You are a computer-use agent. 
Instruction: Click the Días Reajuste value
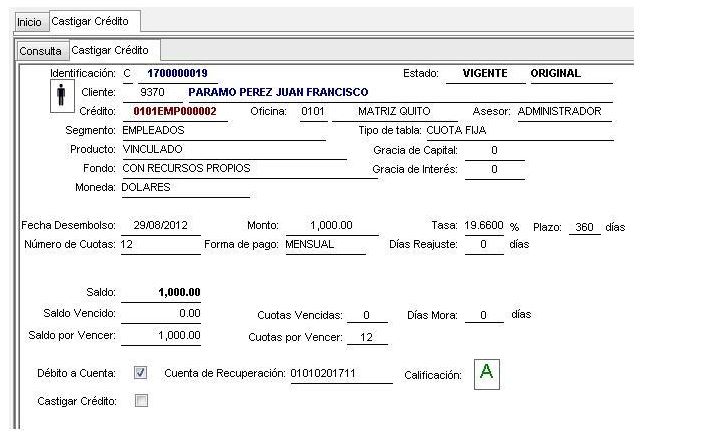click(484, 244)
